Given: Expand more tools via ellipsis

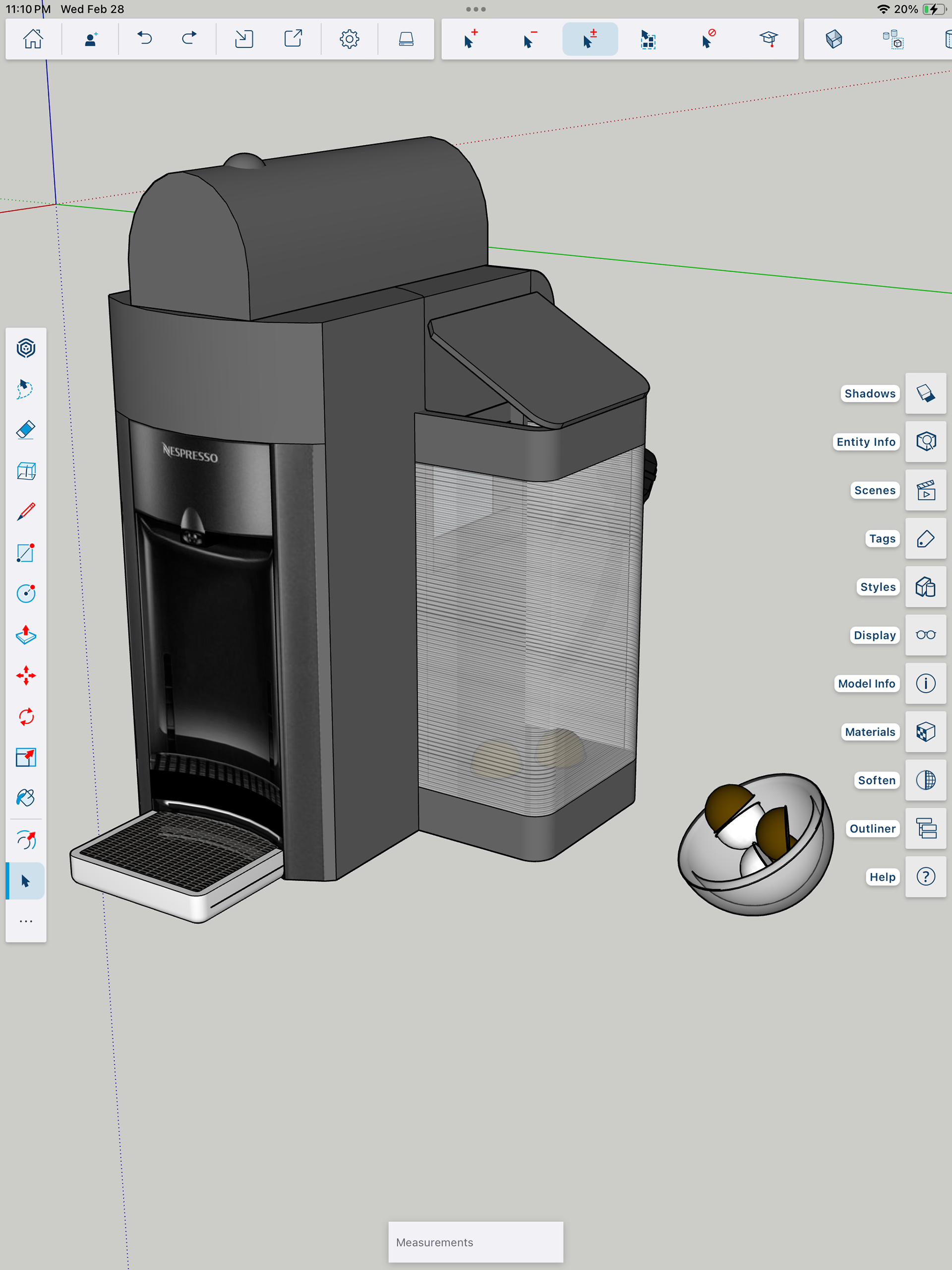Looking at the screenshot, I should point(26,921).
